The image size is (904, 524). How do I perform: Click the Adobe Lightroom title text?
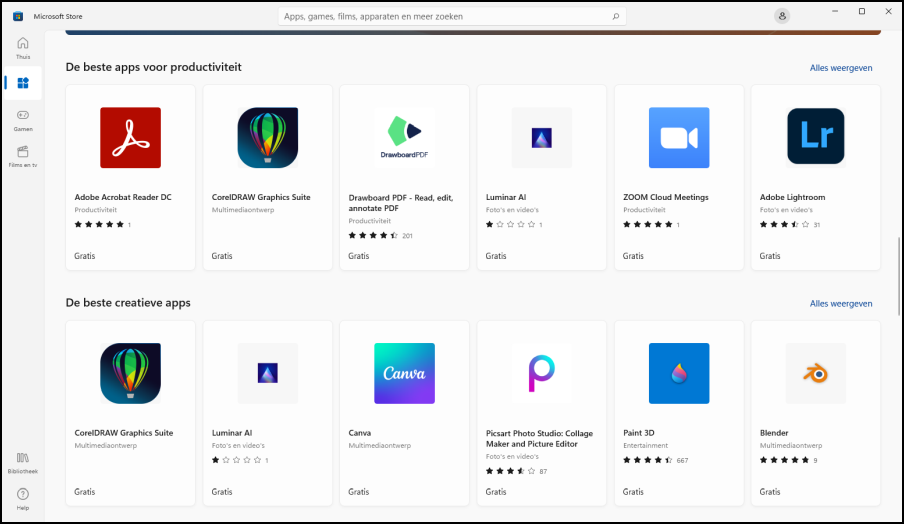point(792,197)
